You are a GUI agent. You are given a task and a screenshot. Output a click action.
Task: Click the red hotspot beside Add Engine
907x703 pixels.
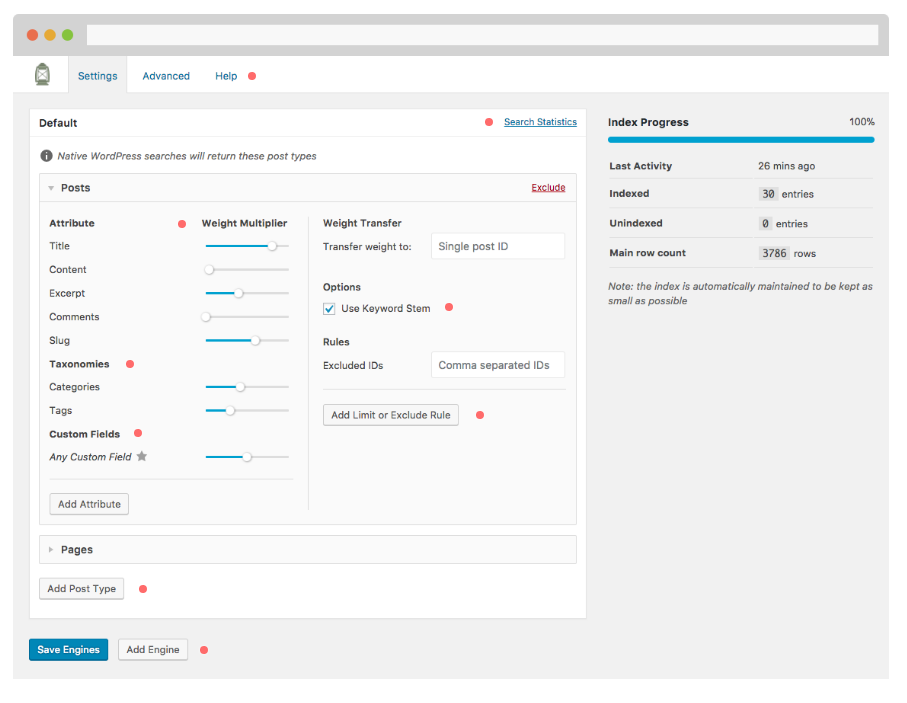tap(204, 650)
